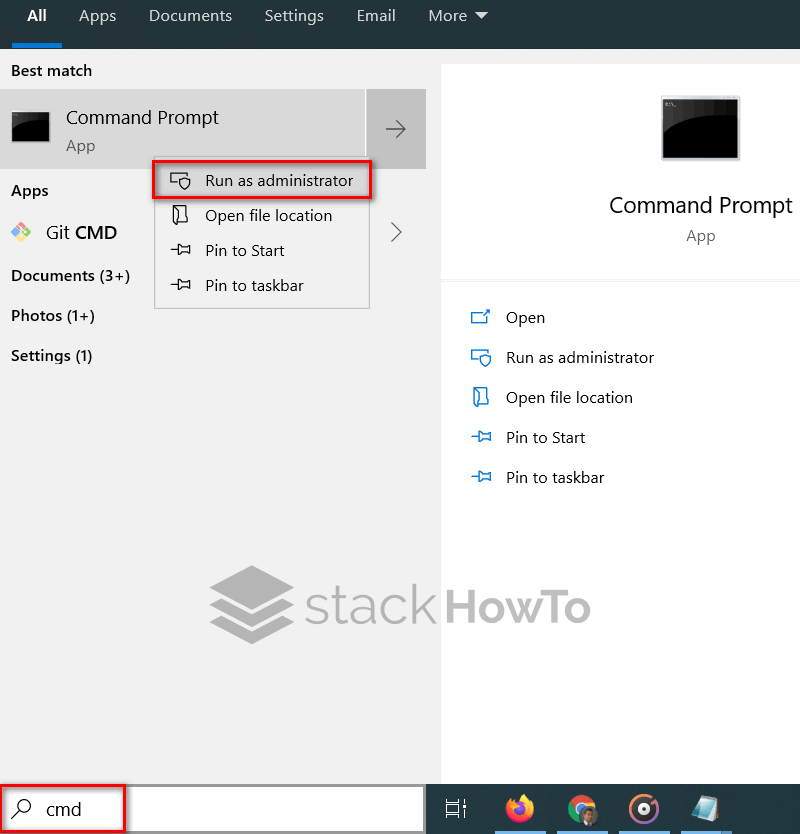
Task: Select Git CMD under Apps
Action: 81,232
